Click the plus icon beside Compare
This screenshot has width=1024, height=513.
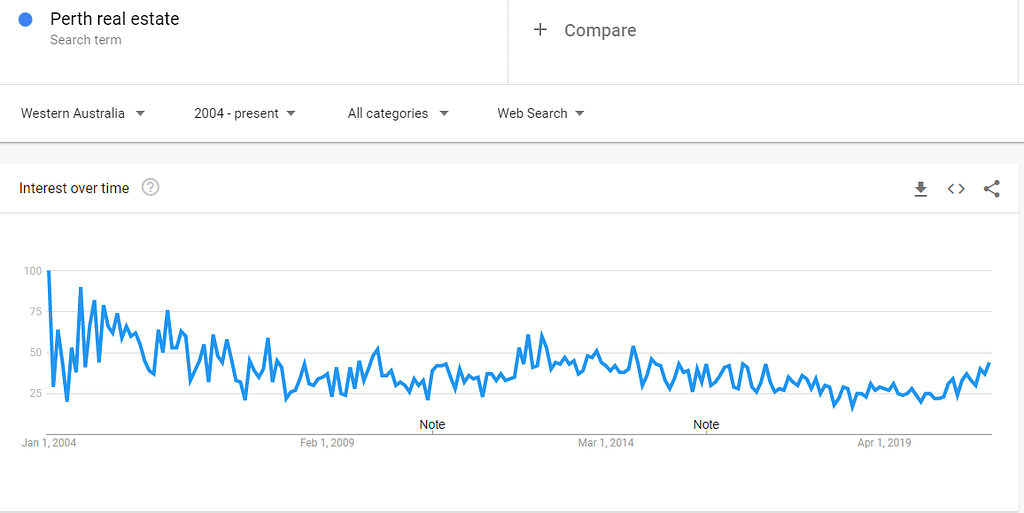(540, 30)
